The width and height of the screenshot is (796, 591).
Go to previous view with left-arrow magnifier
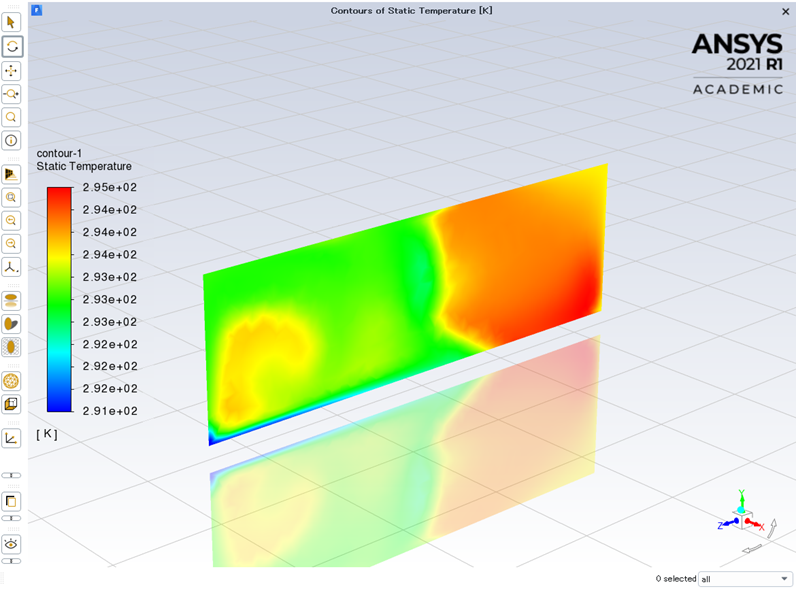[x=11, y=221]
